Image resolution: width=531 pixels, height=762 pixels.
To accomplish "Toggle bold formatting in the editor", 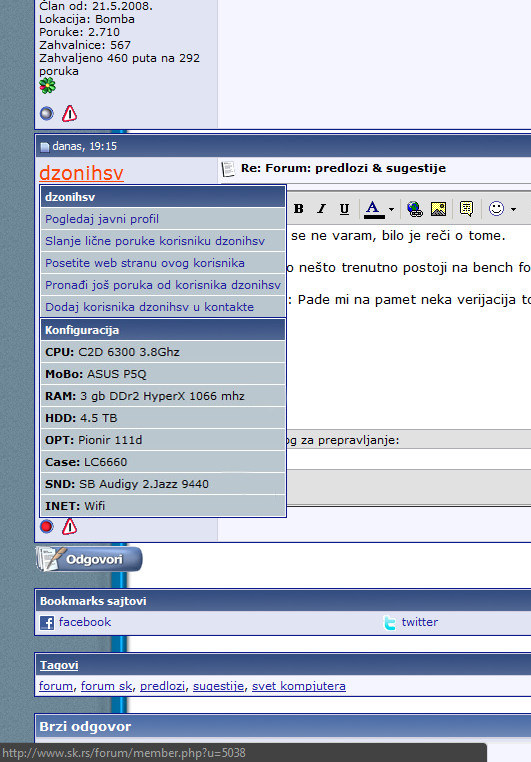I will (299, 208).
